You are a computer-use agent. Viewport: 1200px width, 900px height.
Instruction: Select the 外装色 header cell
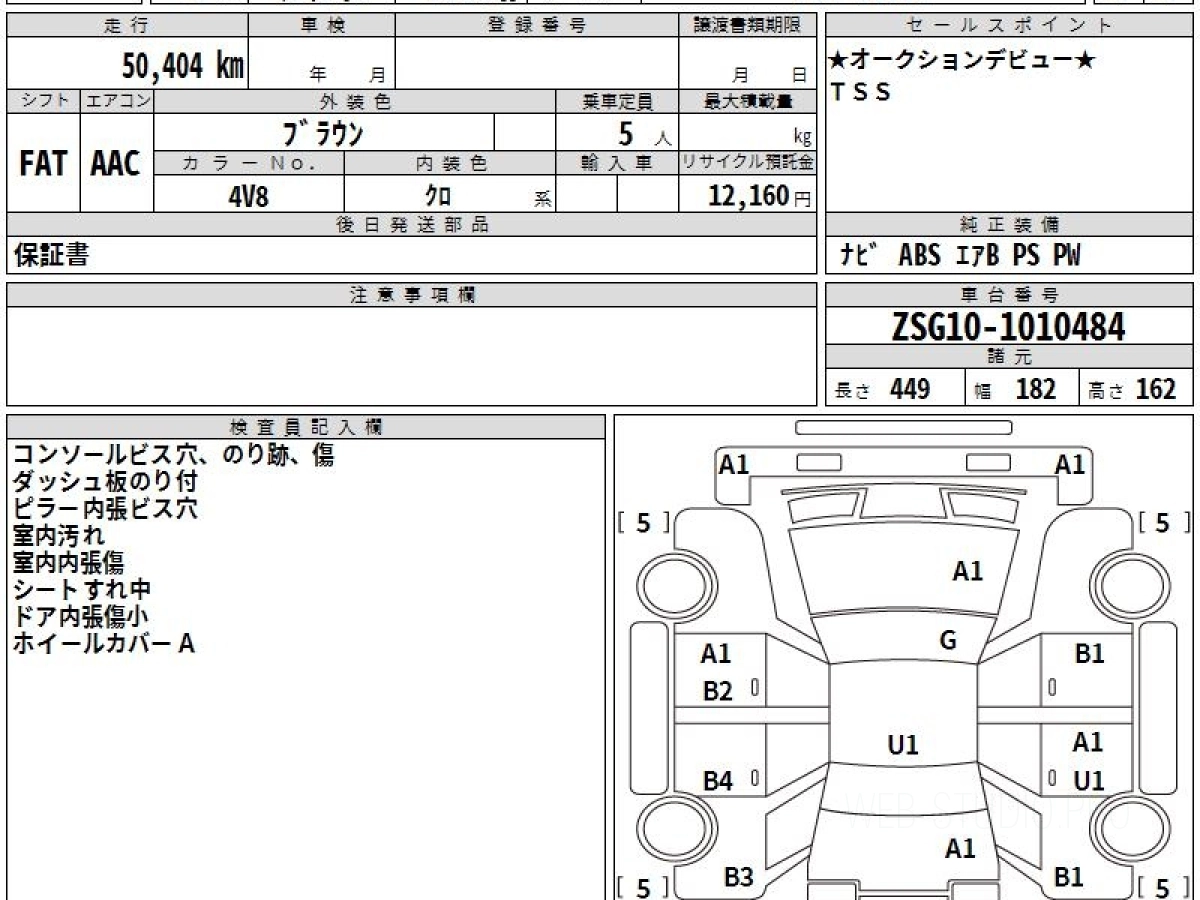coord(355,101)
